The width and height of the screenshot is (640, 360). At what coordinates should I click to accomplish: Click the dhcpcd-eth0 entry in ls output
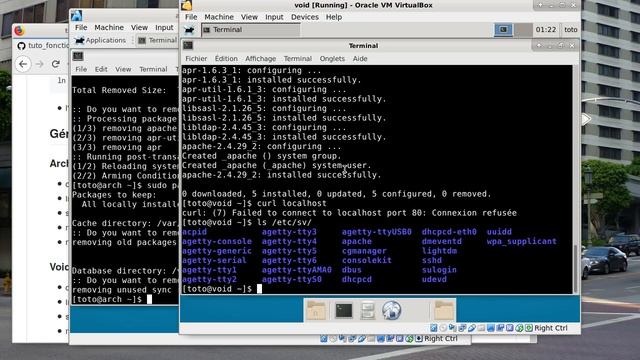click(449, 232)
